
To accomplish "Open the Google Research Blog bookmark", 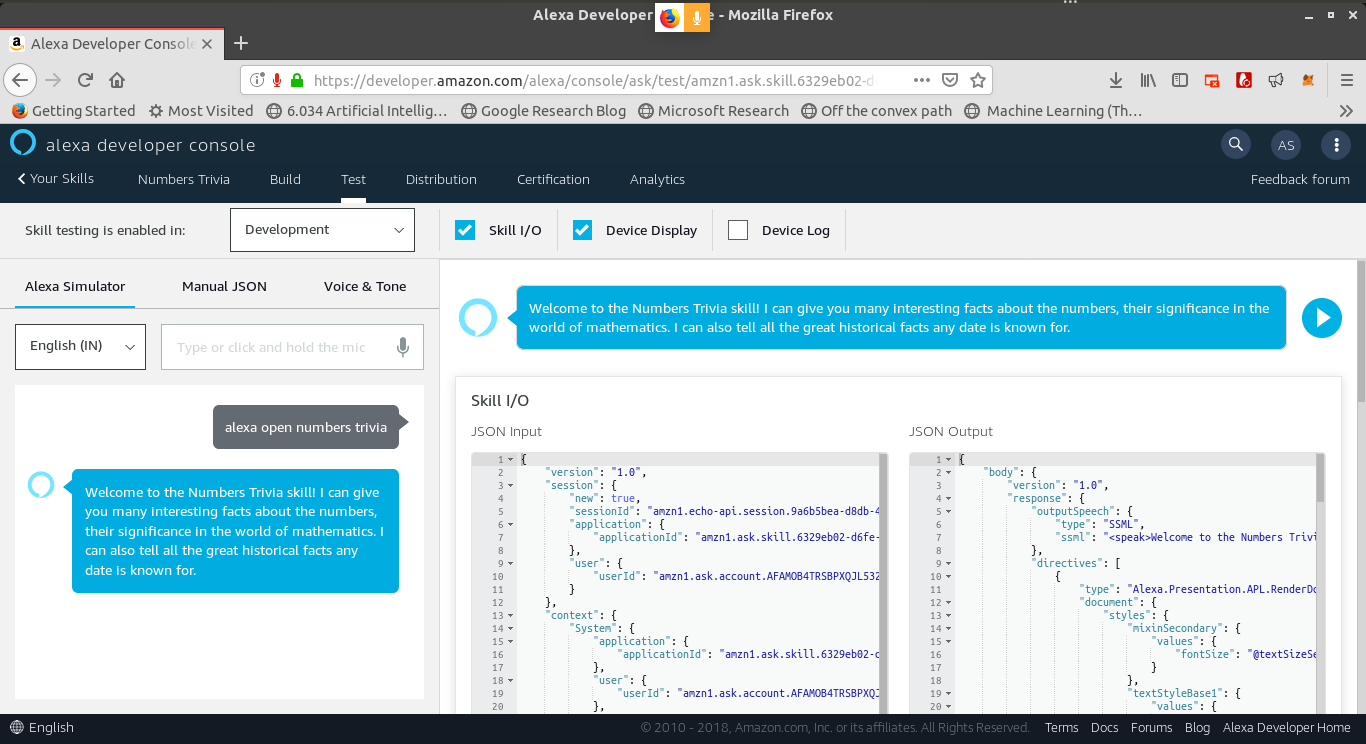I will tap(543, 111).
